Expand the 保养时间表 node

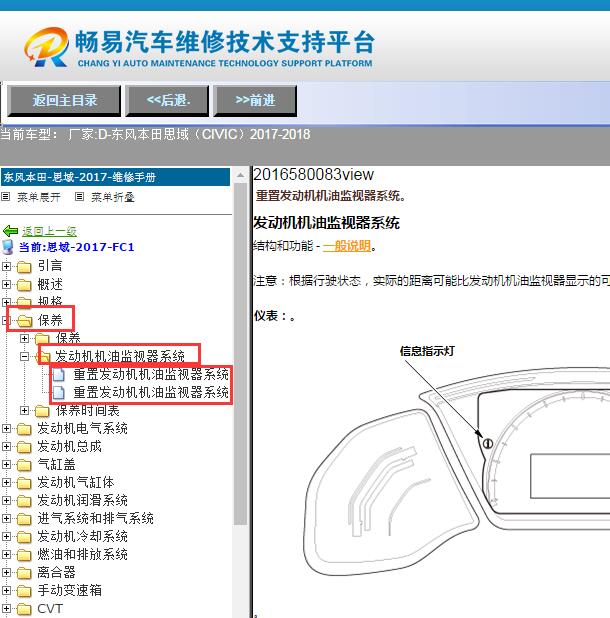24,410
